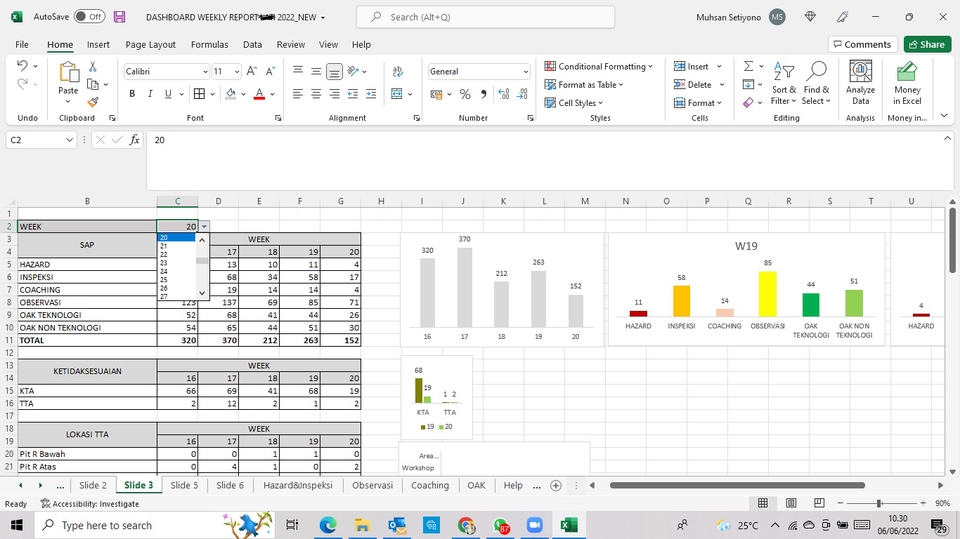Expand the General number format dropdown
This screenshot has height=539, width=960.
click(526, 72)
